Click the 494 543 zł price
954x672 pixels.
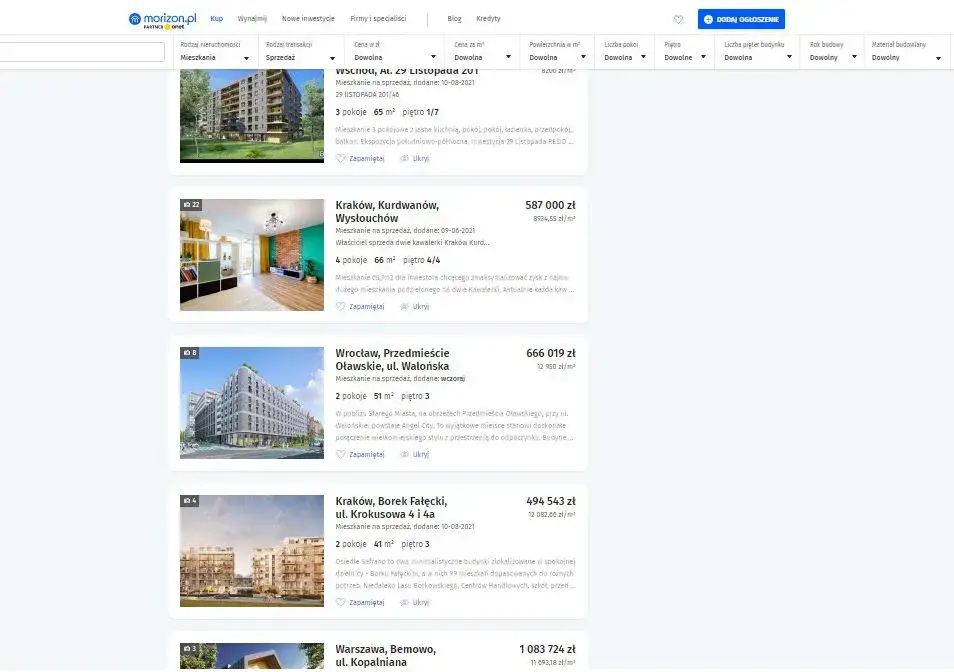click(551, 501)
